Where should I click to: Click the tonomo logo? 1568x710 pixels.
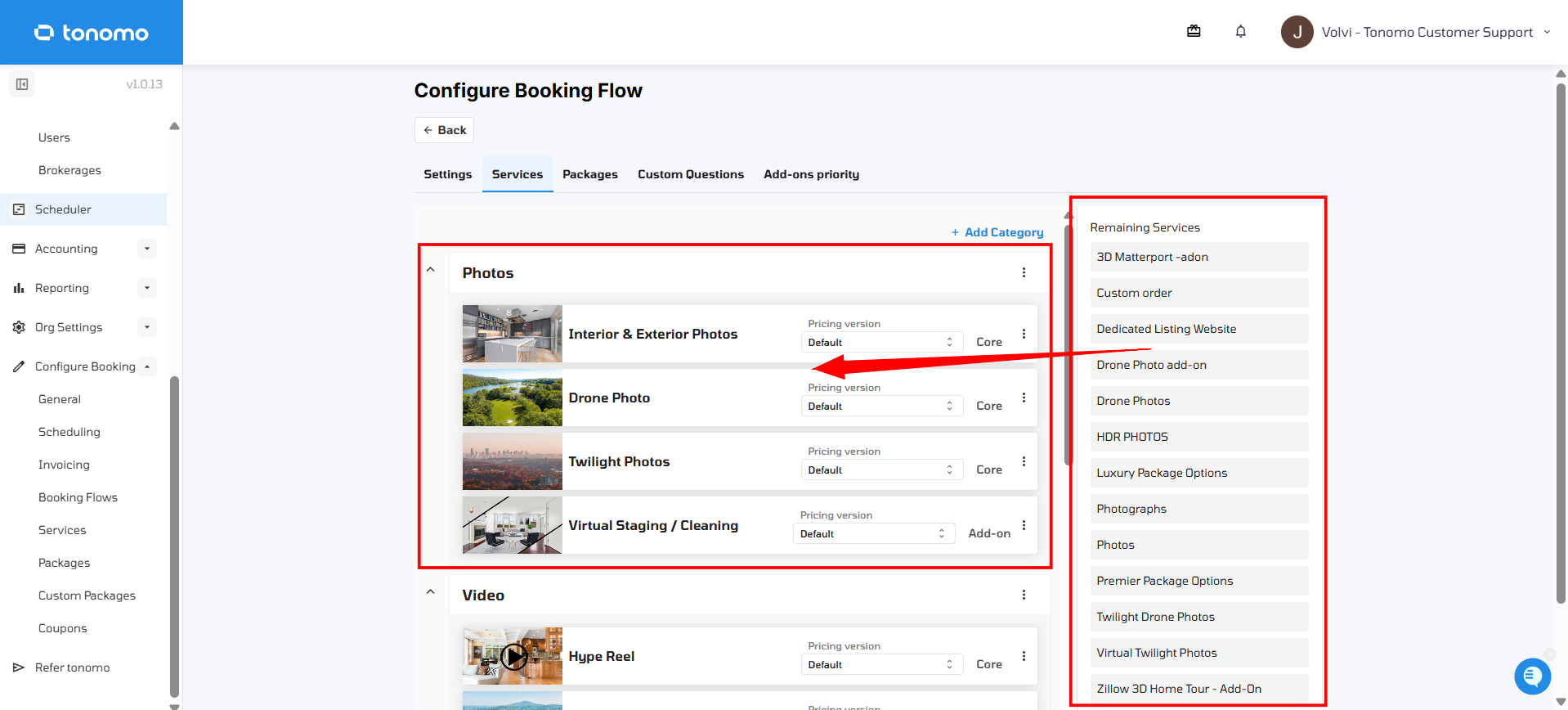92,33
